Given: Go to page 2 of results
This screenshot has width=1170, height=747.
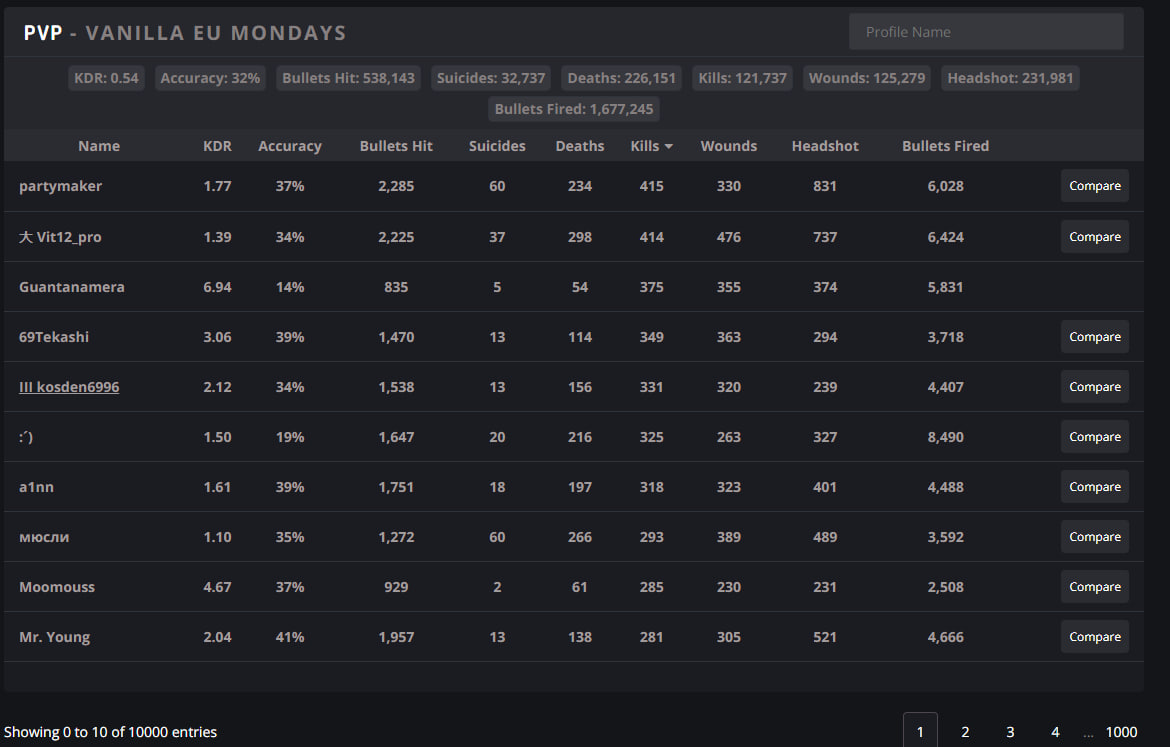Looking at the screenshot, I should tap(965, 732).
